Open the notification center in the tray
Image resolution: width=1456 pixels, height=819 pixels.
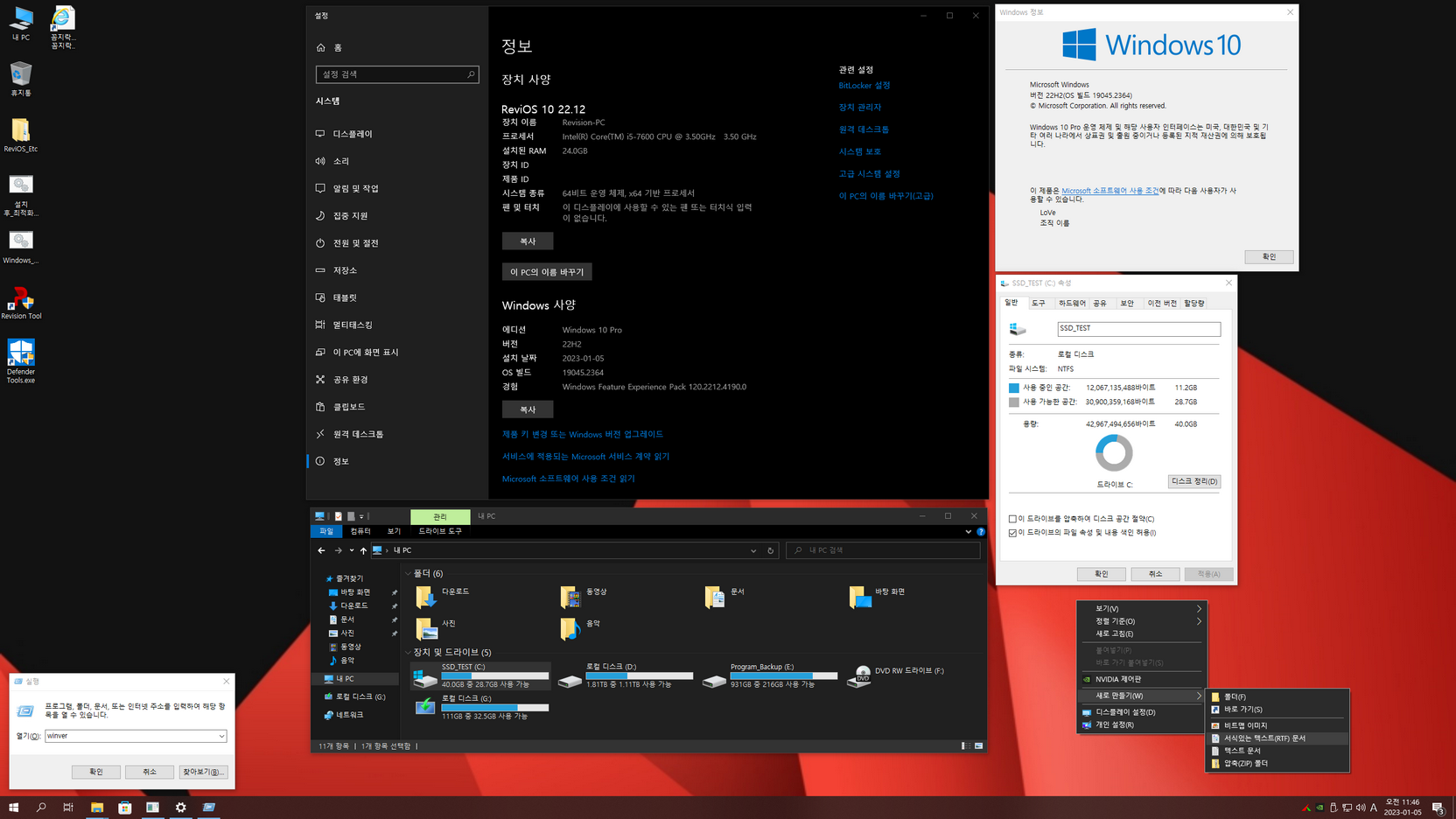click(x=1438, y=808)
